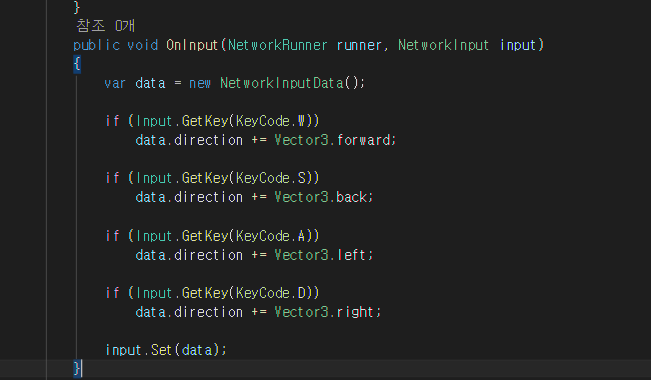Click the NetworkRunner parameter type

[278, 45]
